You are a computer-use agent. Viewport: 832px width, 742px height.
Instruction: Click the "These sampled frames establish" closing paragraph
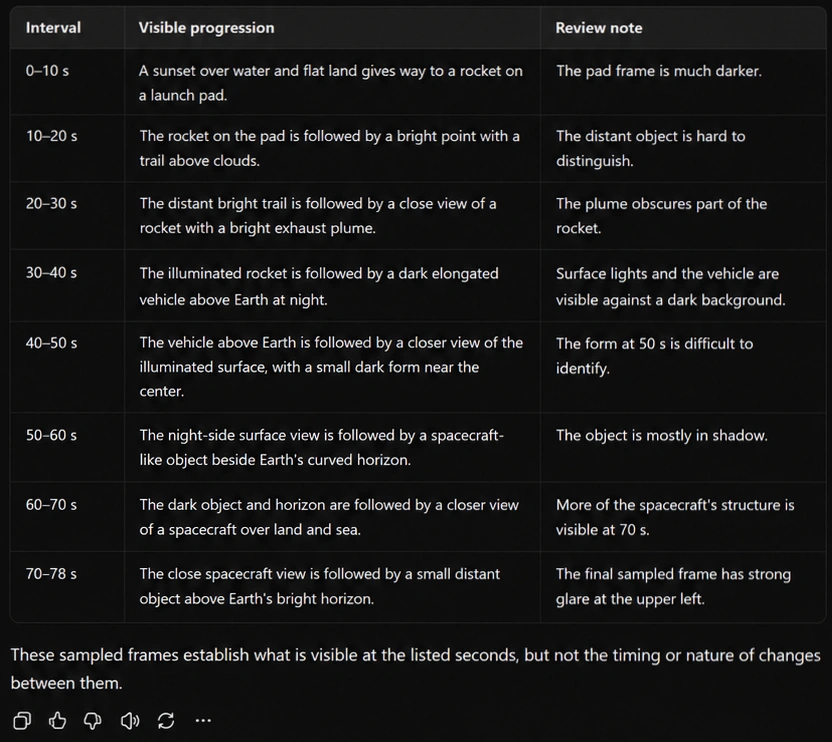coord(415,669)
